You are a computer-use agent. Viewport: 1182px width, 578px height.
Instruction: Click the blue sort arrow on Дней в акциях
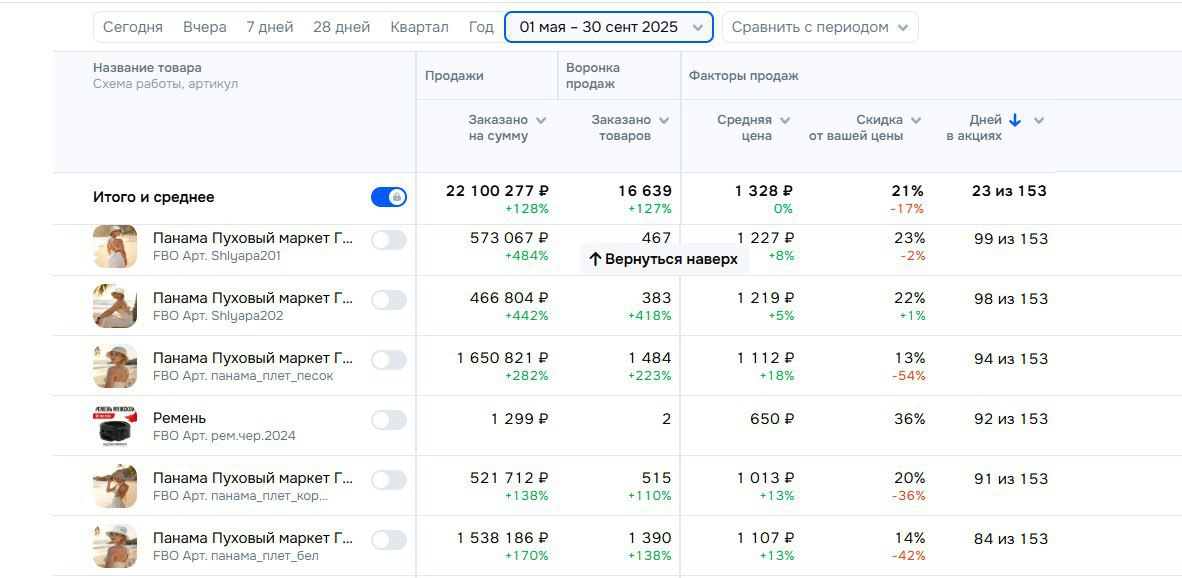pyautogui.click(x=1015, y=120)
